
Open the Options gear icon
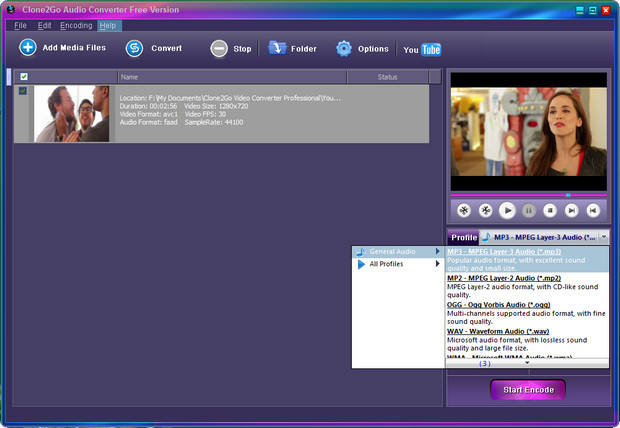[x=344, y=48]
